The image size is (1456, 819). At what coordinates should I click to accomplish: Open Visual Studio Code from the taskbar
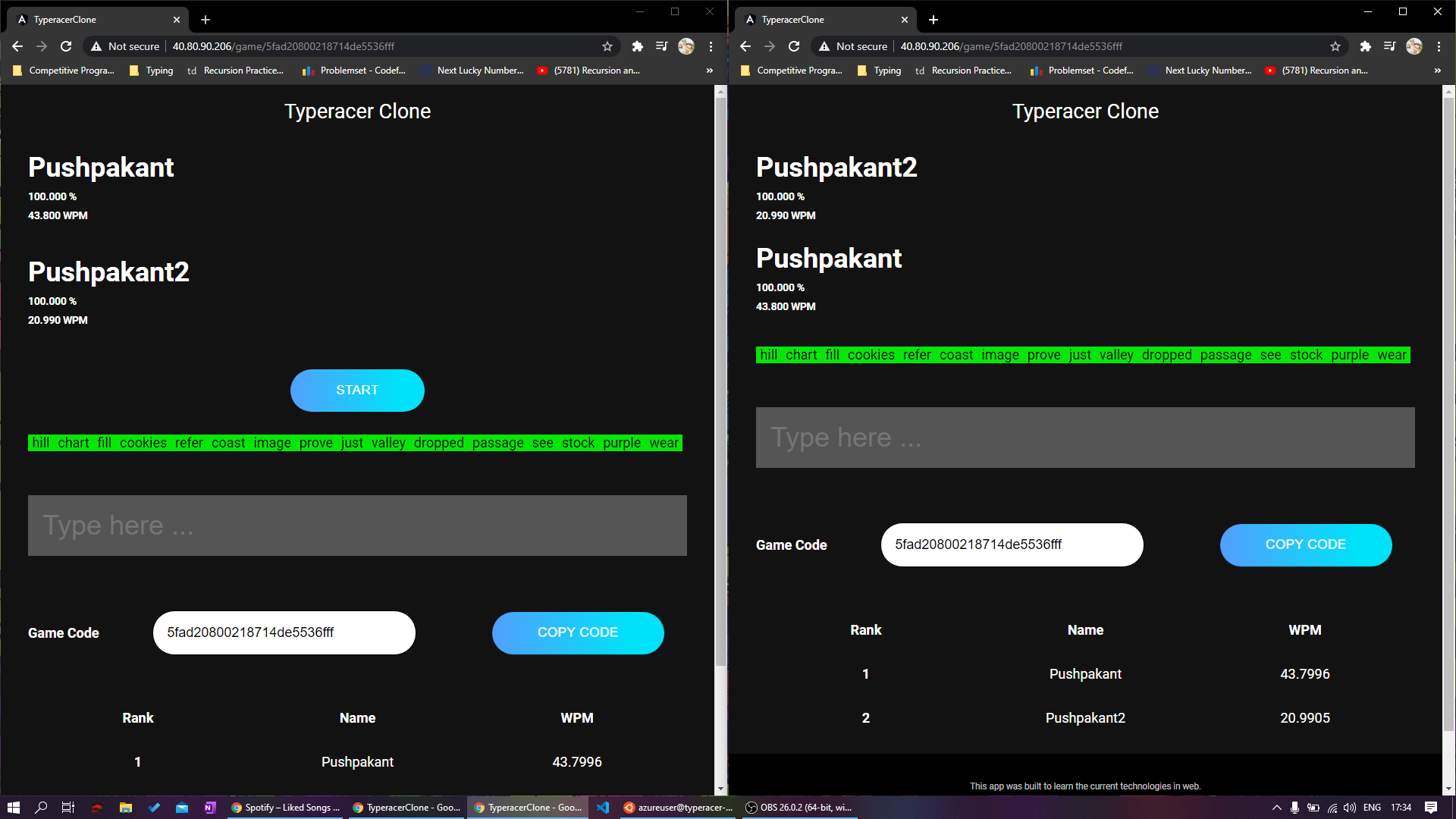pyautogui.click(x=603, y=808)
